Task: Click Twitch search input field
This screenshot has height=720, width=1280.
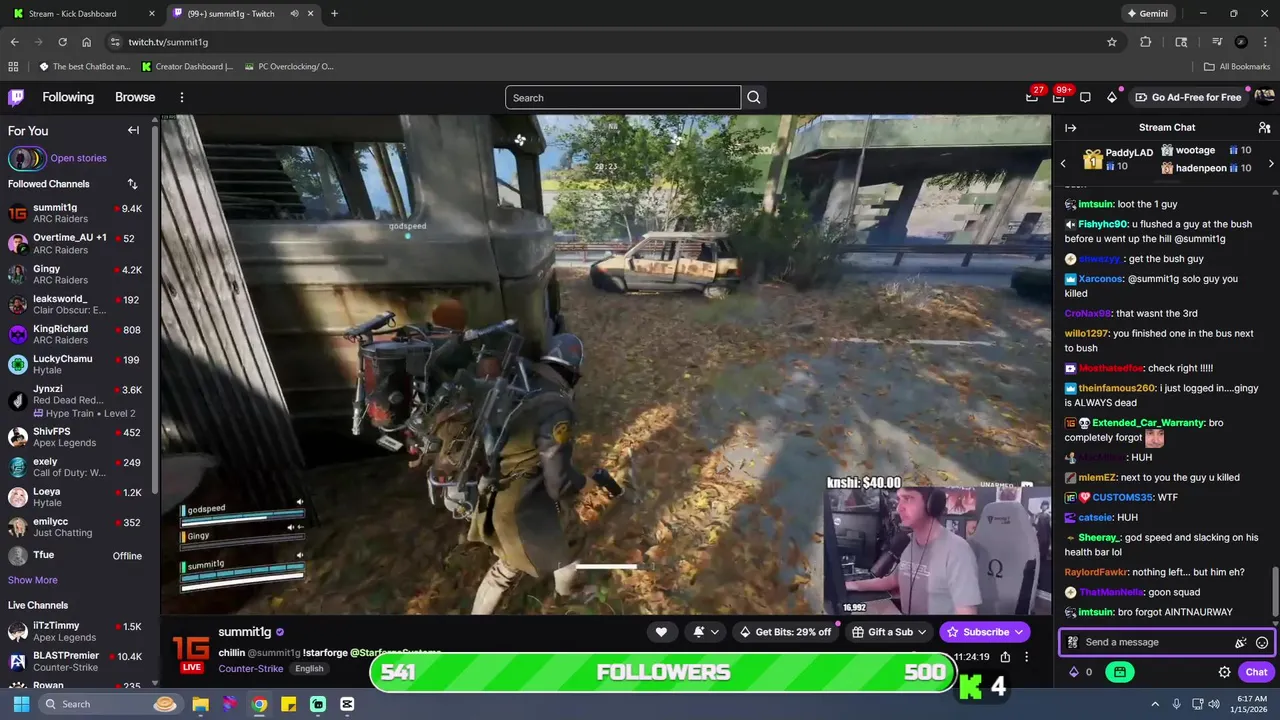Action: coord(623,97)
